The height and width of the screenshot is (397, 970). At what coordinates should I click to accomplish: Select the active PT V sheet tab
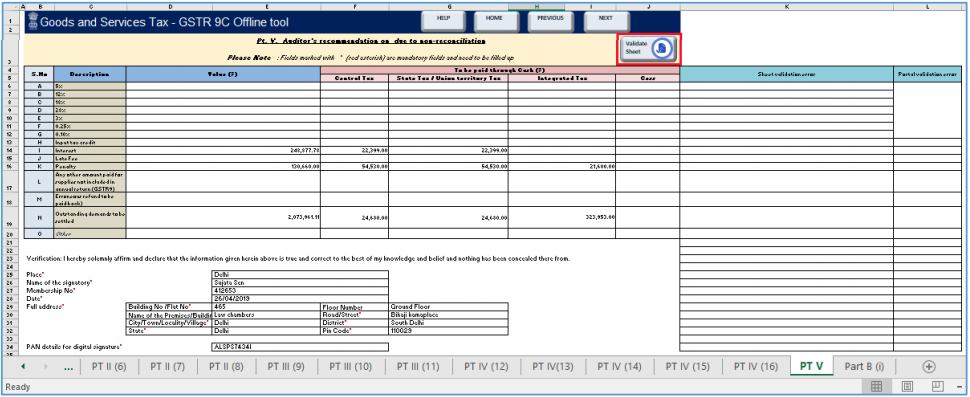pyautogui.click(x=812, y=366)
